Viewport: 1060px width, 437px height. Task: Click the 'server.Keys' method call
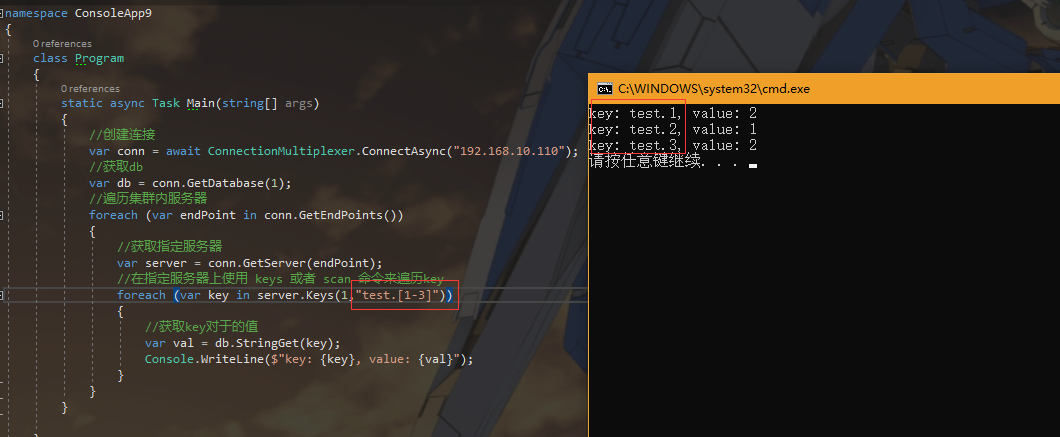[295, 295]
